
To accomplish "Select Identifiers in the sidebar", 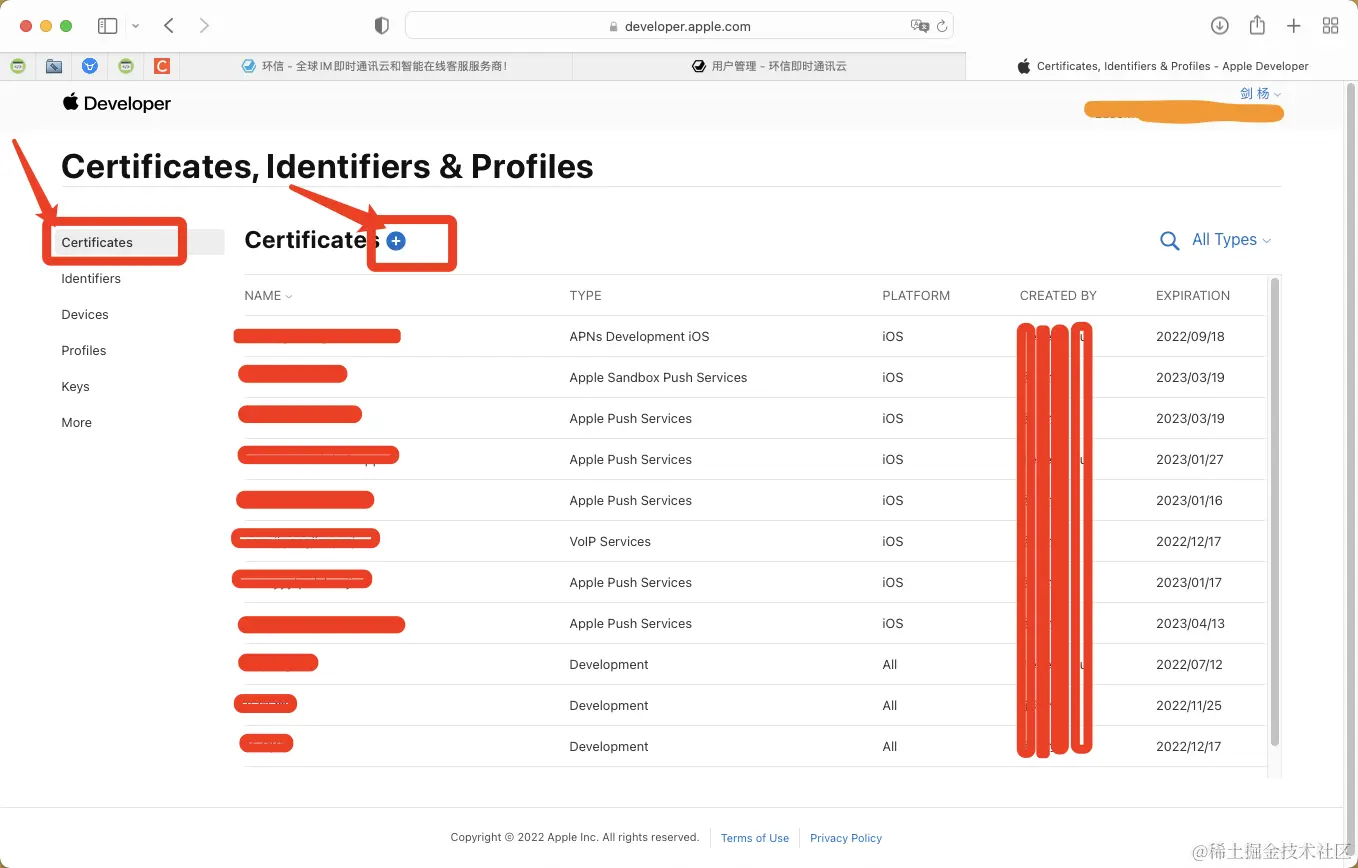I will [x=91, y=278].
